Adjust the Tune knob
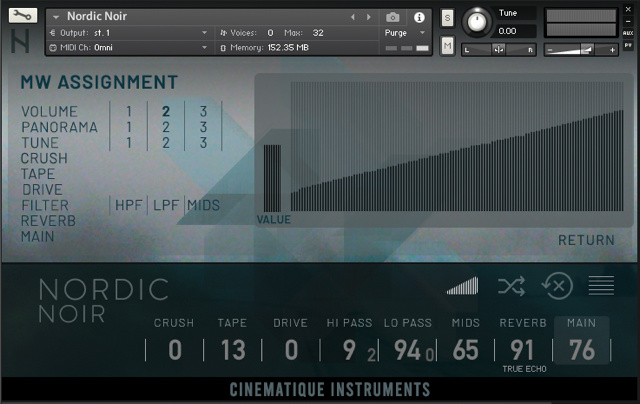Image resolution: width=640 pixels, height=404 pixels. click(479, 20)
